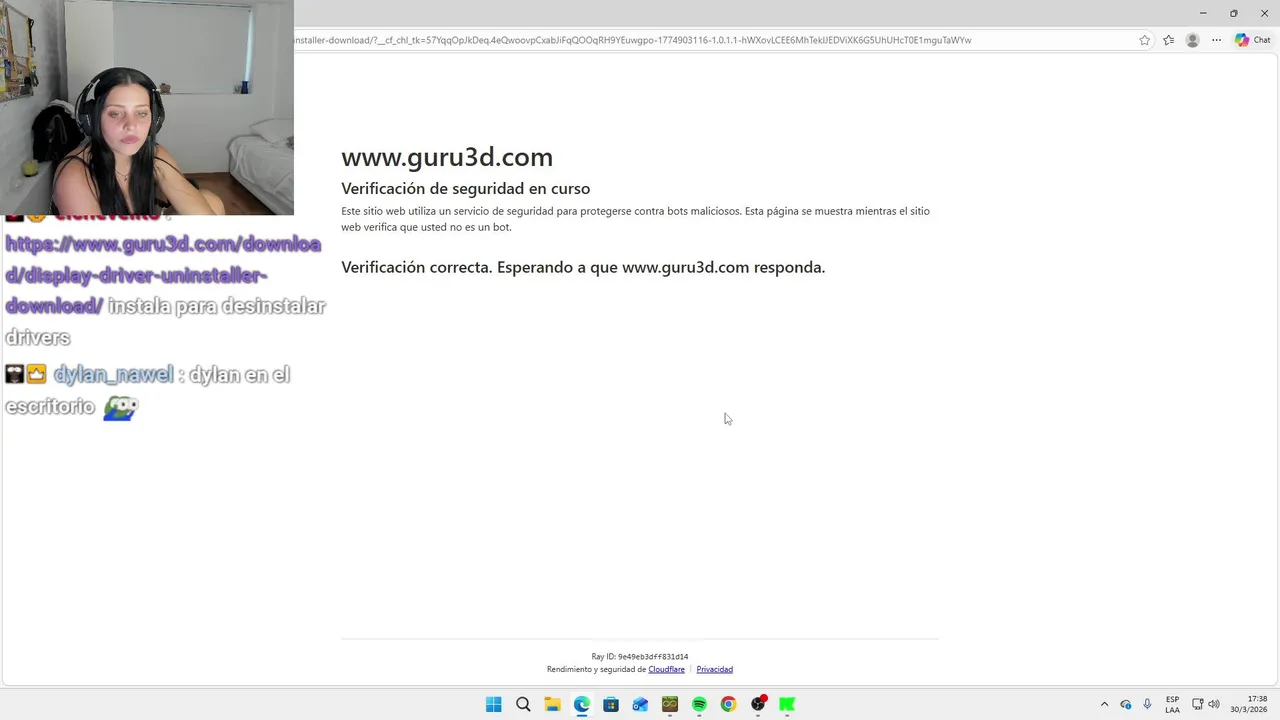The width and height of the screenshot is (1280, 720).
Task: Click 'Verificación correcta' status message
Action: pos(583,267)
